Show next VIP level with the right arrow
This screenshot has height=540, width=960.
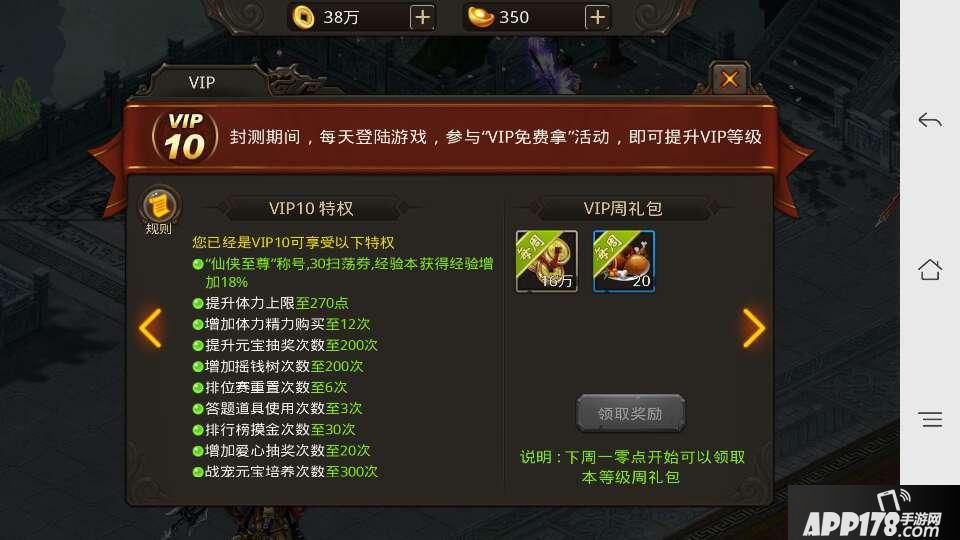pyautogui.click(x=754, y=328)
